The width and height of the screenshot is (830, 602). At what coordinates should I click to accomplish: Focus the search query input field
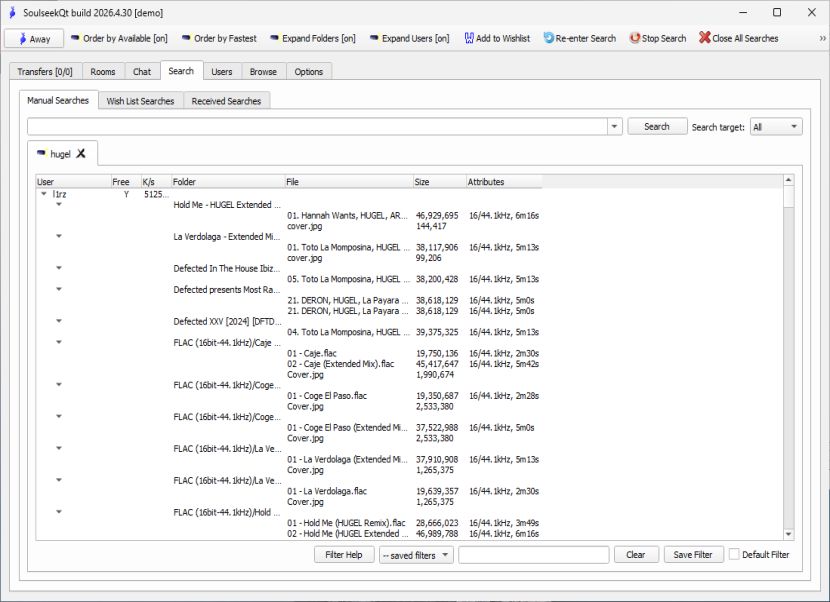[317, 127]
